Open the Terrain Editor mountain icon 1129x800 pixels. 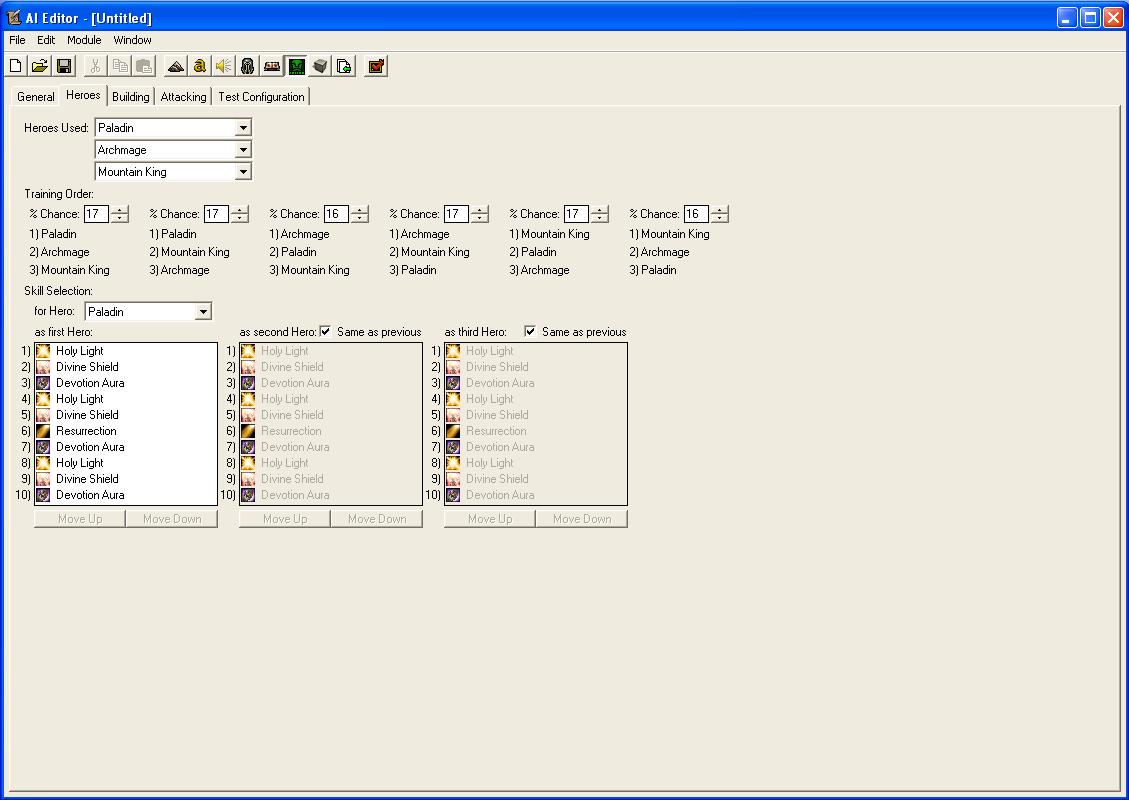(175, 66)
